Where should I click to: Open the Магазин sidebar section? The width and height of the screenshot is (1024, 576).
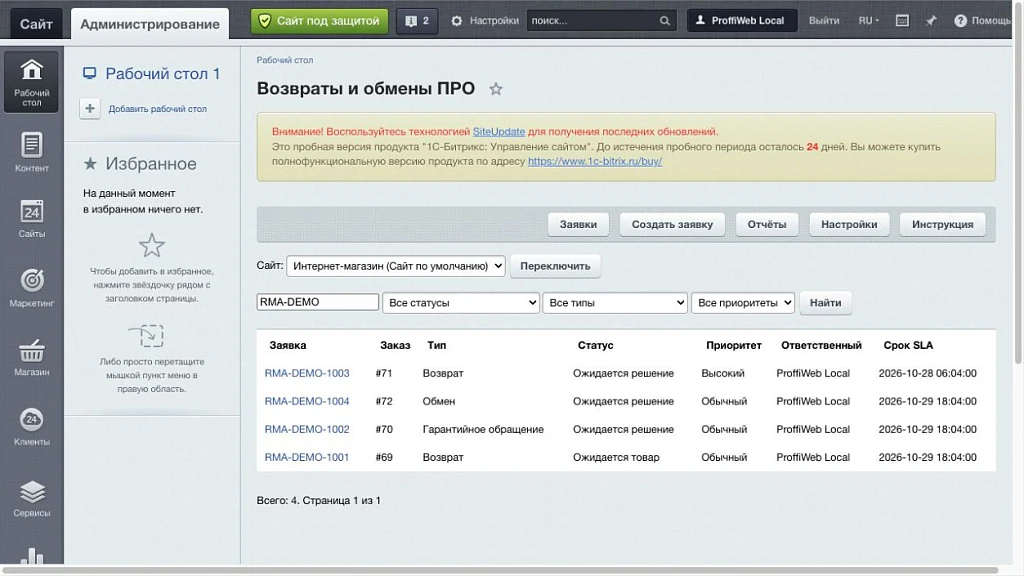(31, 357)
